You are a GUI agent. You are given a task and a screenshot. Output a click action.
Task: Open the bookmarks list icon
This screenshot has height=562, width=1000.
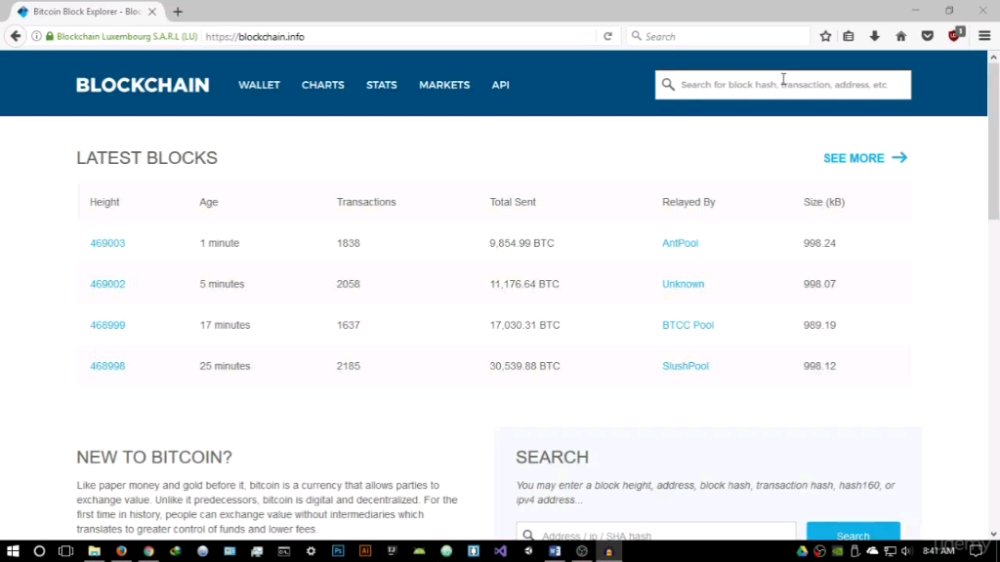tap(848, 36)
